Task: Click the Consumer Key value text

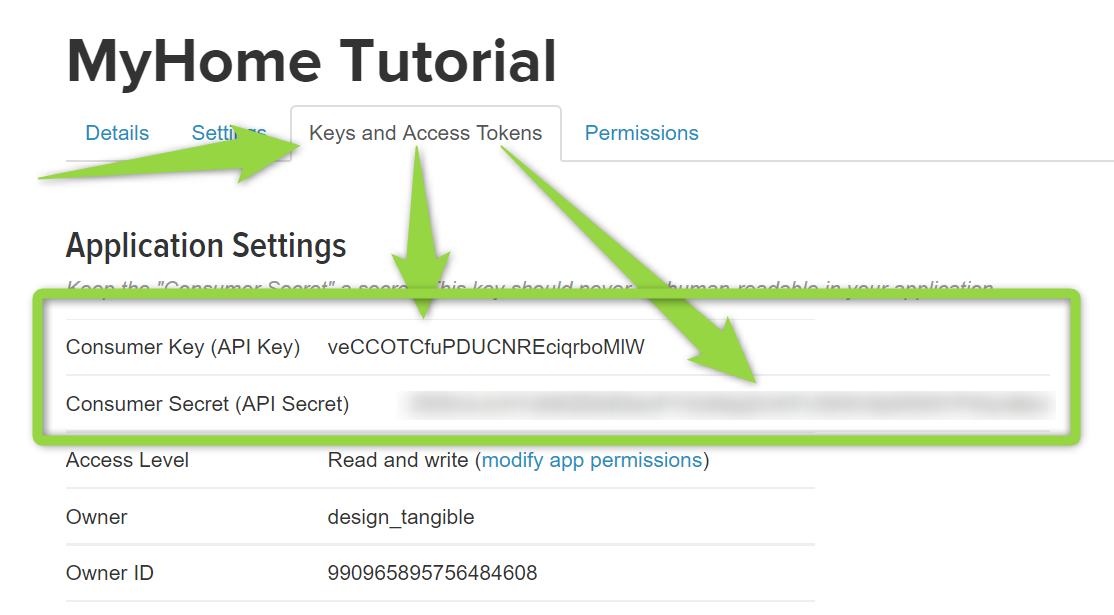Action: (486, 347)
